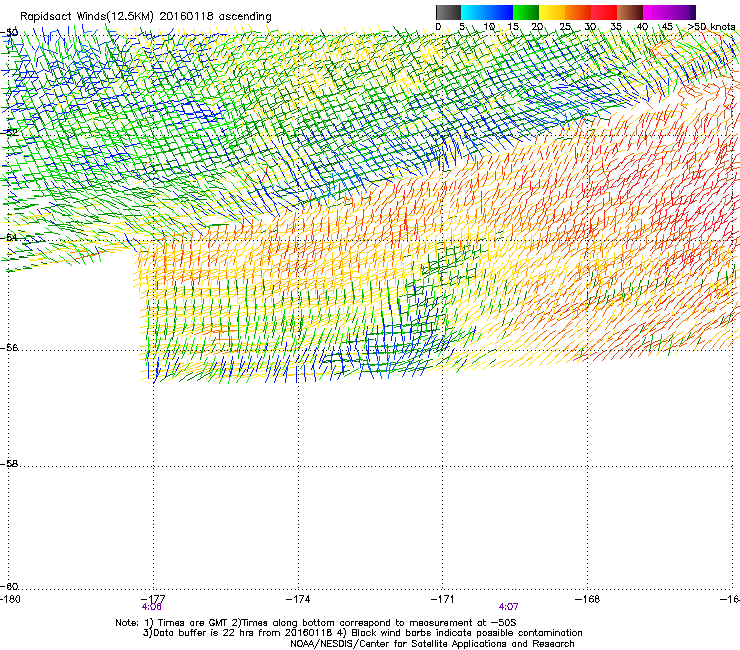Click the legend label '25'

[x=565, y=27]
